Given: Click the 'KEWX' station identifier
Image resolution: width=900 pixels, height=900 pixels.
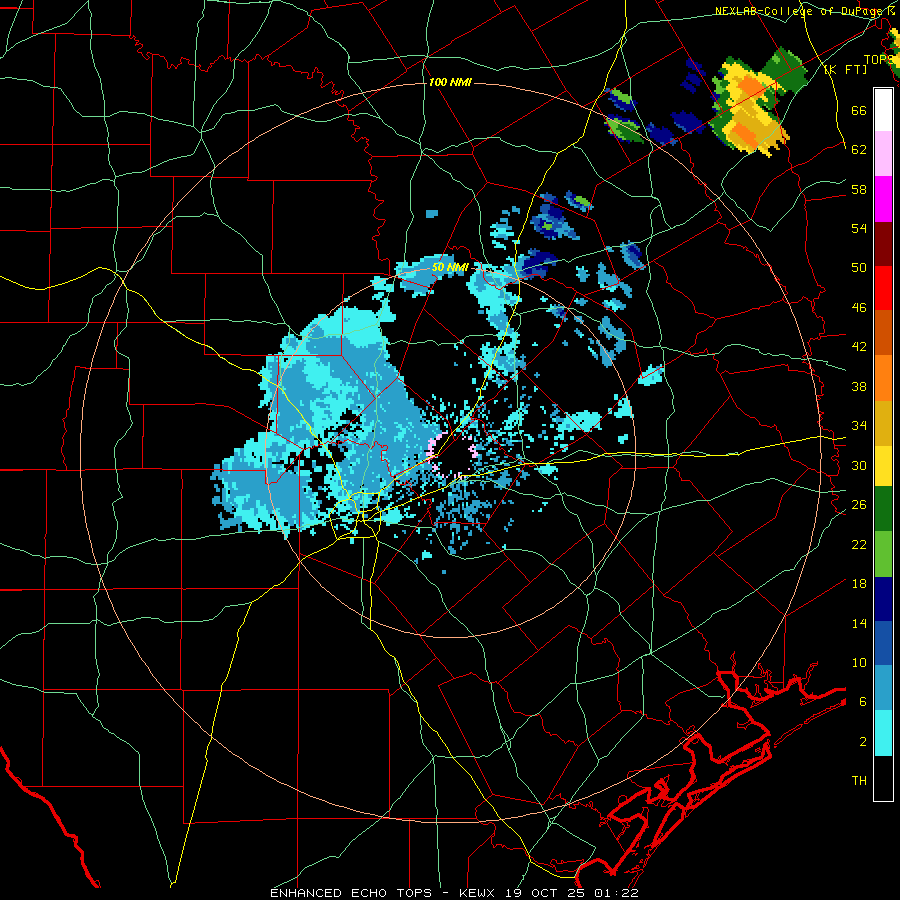Looking at the screenshot, I should pyautogui.click(x=479, y=893).
